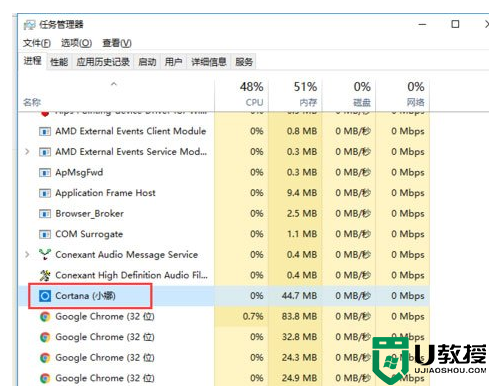Open the 文件(F) menu
The height and width of the screenshot is (386, 489).
pos(37,43)
